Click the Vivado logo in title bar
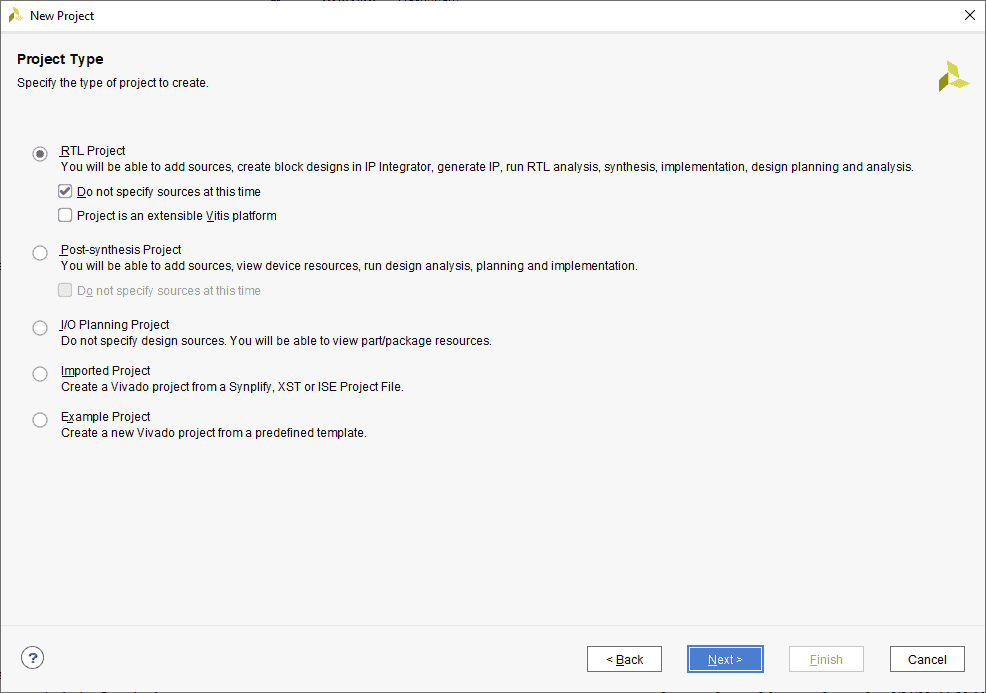986x693 pixels. [16, 16]
